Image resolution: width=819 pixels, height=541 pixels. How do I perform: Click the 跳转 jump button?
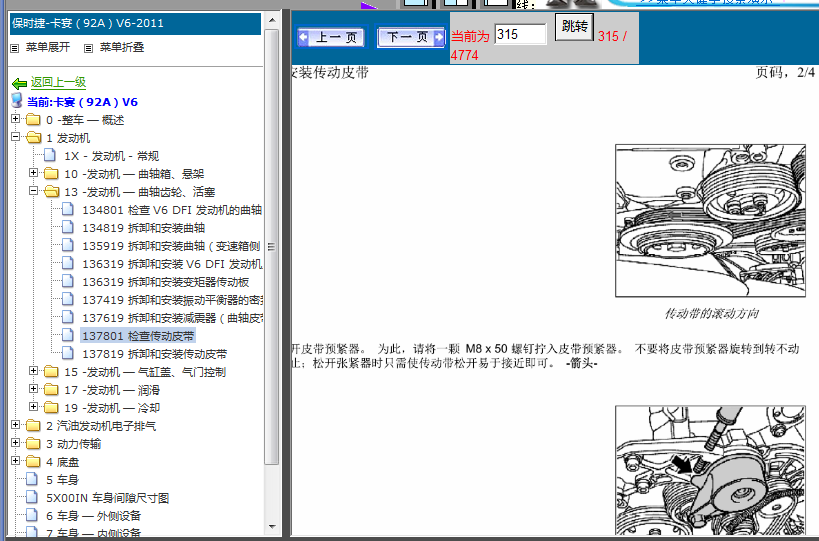(x=574, y=26)
